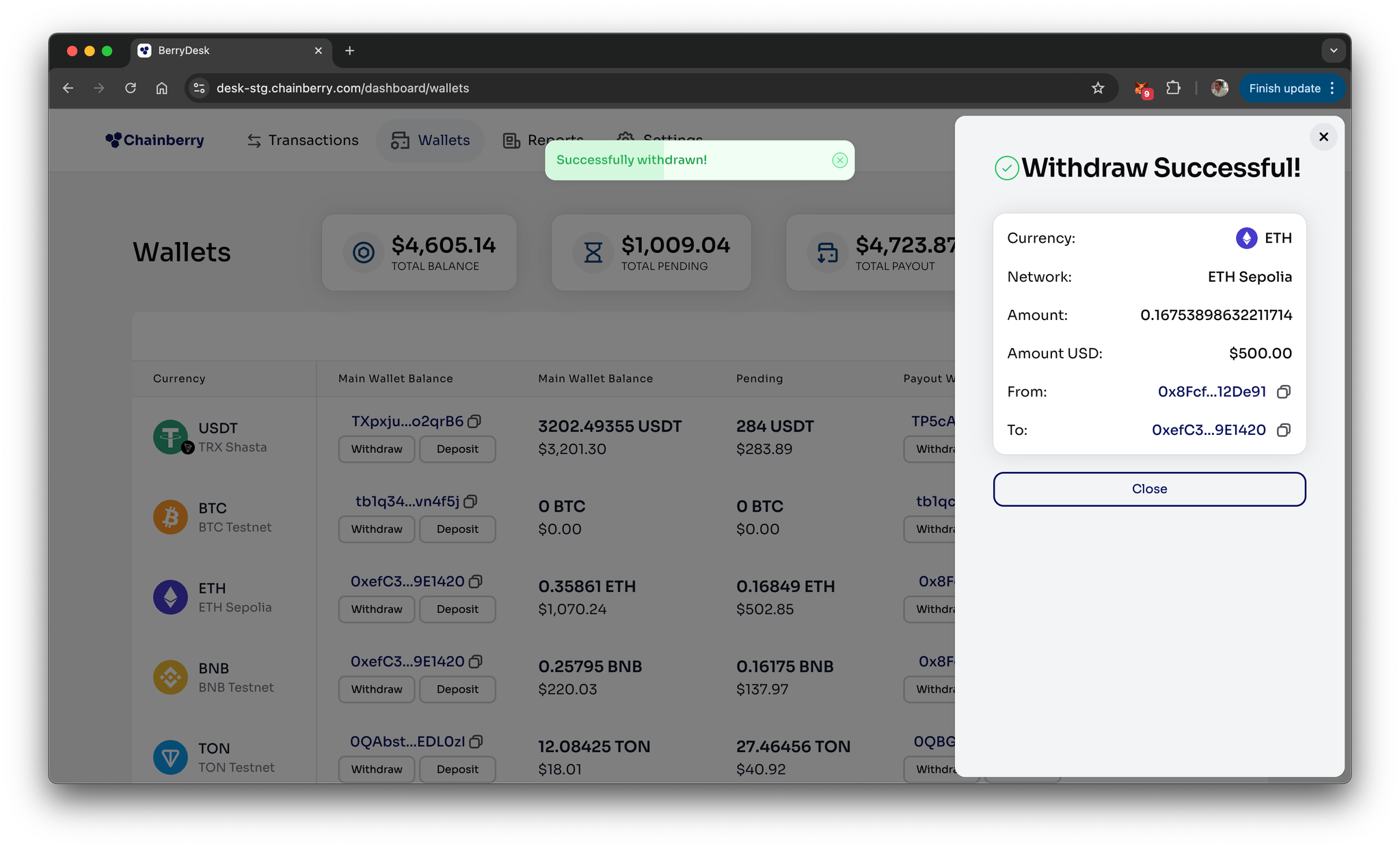The height and width of the screenshot is (848, 1400).
Task: Dismiss the 'Successfully withdrawn!' toast
Action: (839, 160)
